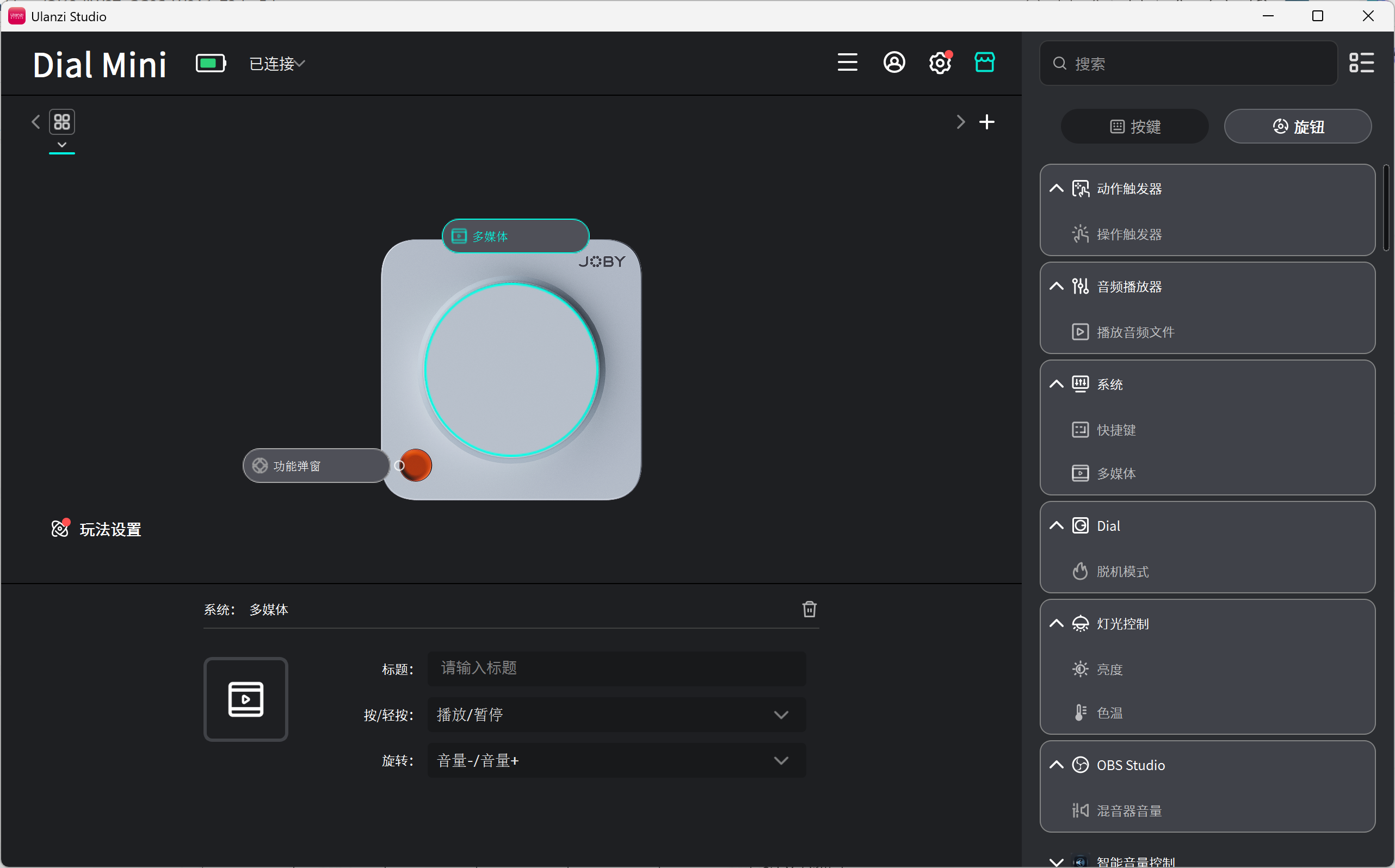Open the 按/轻按 dropdown showing 播放/暂停

pos(617,715)
